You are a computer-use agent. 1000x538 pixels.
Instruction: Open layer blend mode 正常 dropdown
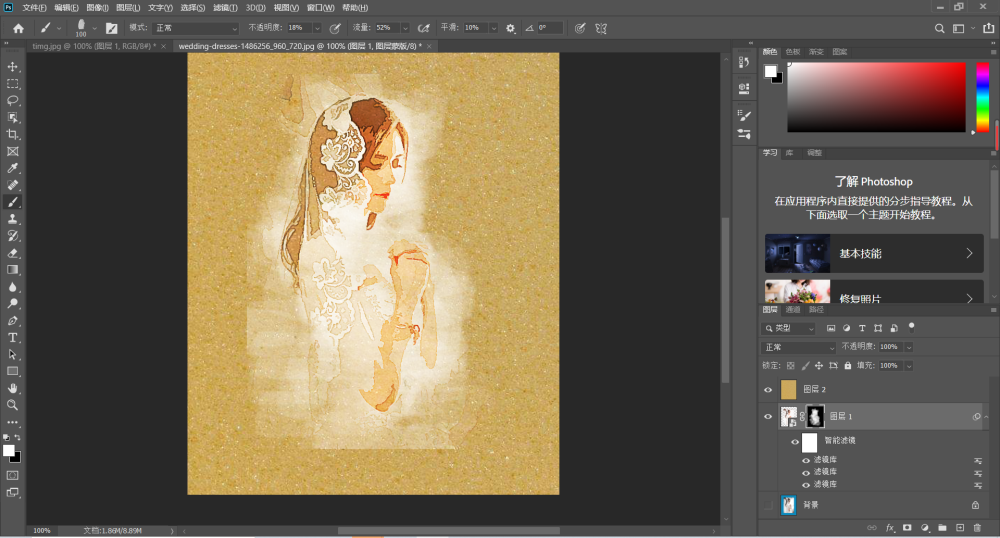tap(798, 347)
